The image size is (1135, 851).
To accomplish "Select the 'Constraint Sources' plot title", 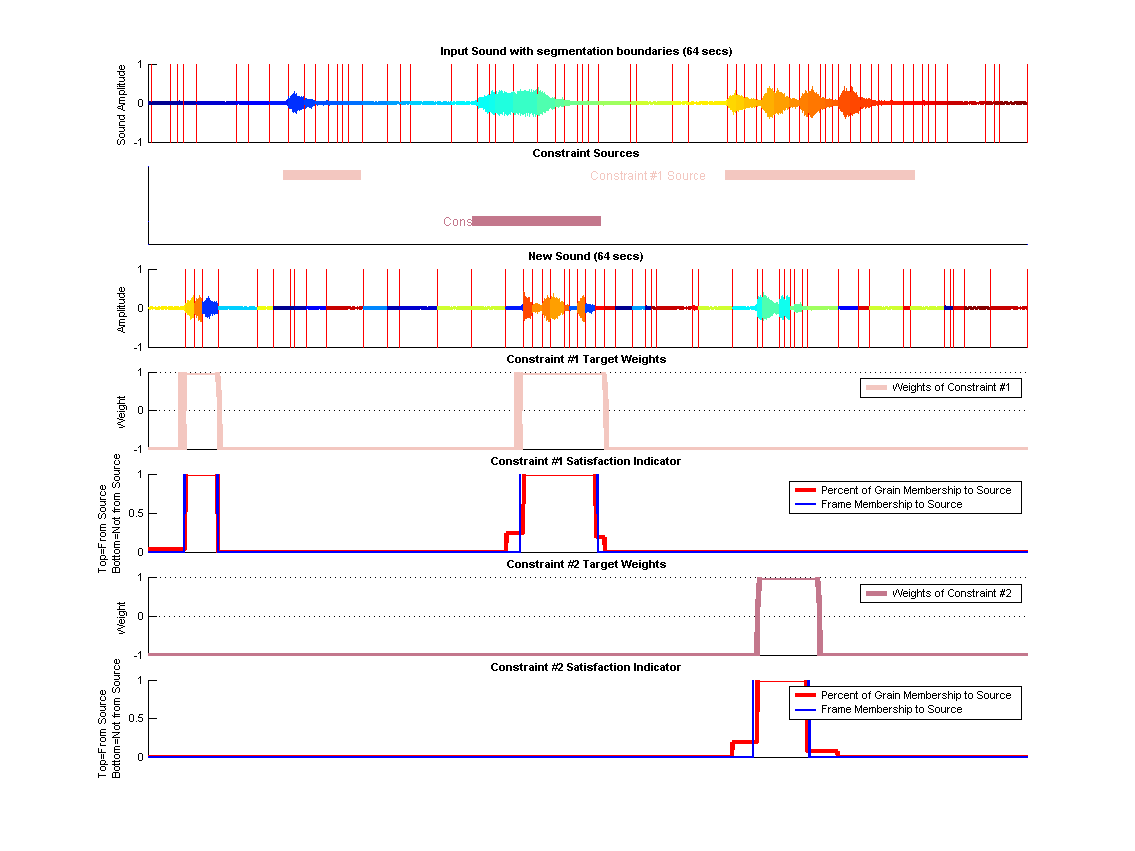I will click(x=586, y=153).
